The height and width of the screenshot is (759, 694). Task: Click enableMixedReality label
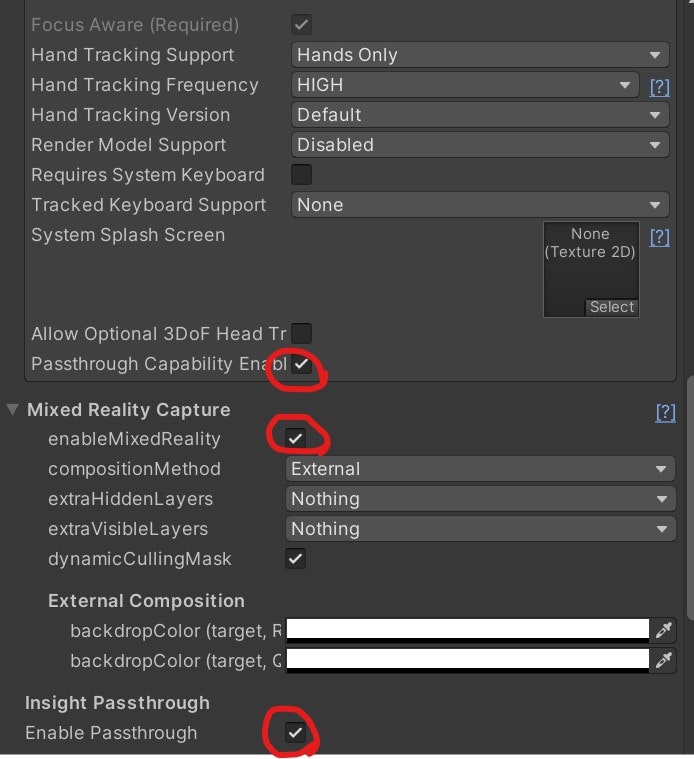click(x=135, y=439)
